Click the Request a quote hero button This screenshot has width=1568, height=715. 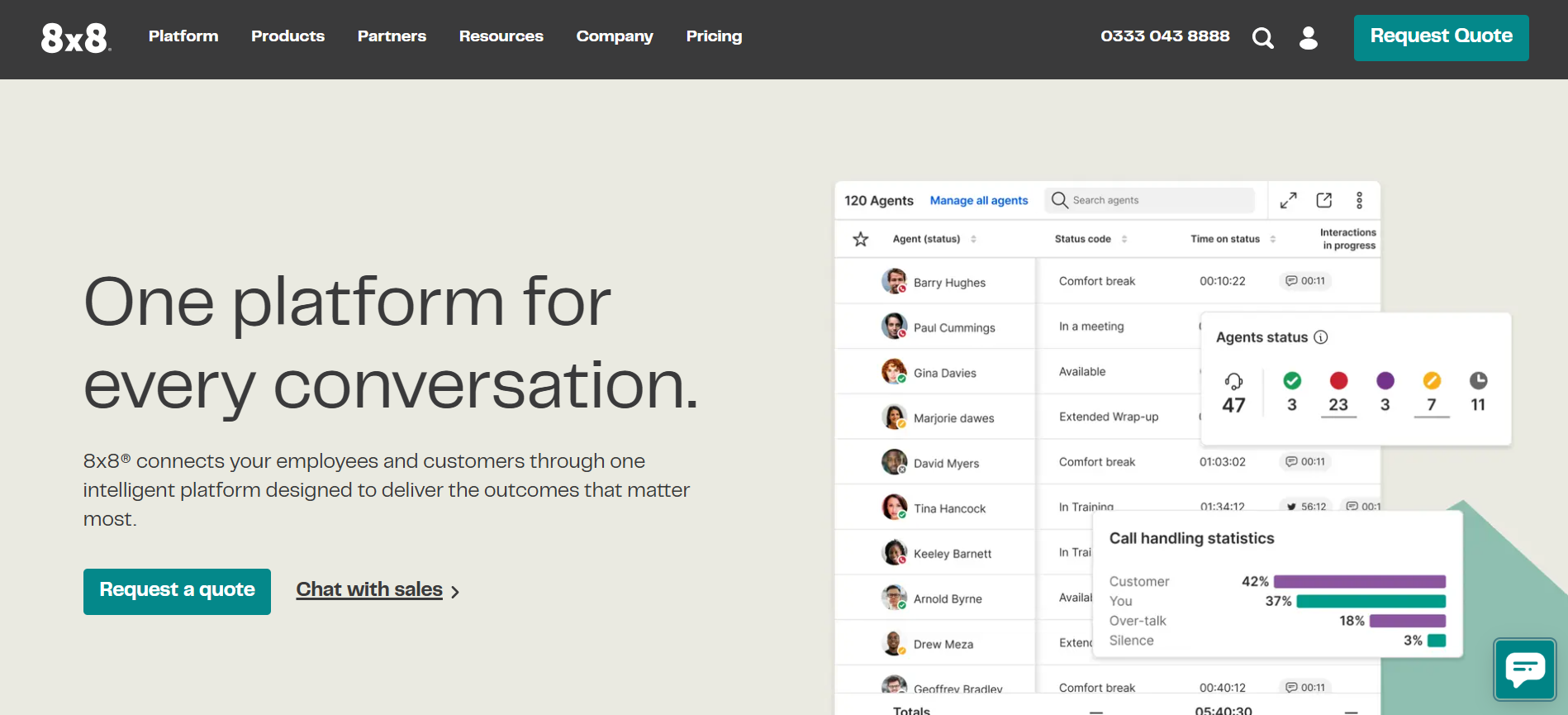pos(177,591)
